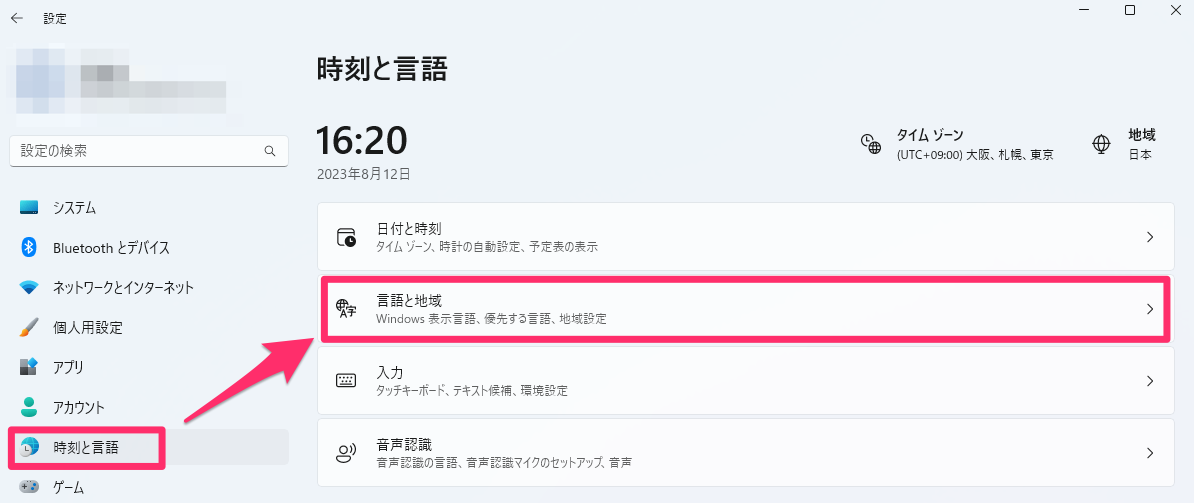
Task: Click the Wi-Fi icon for ネットワークとインターネット
Action: [x=29, y=288]
